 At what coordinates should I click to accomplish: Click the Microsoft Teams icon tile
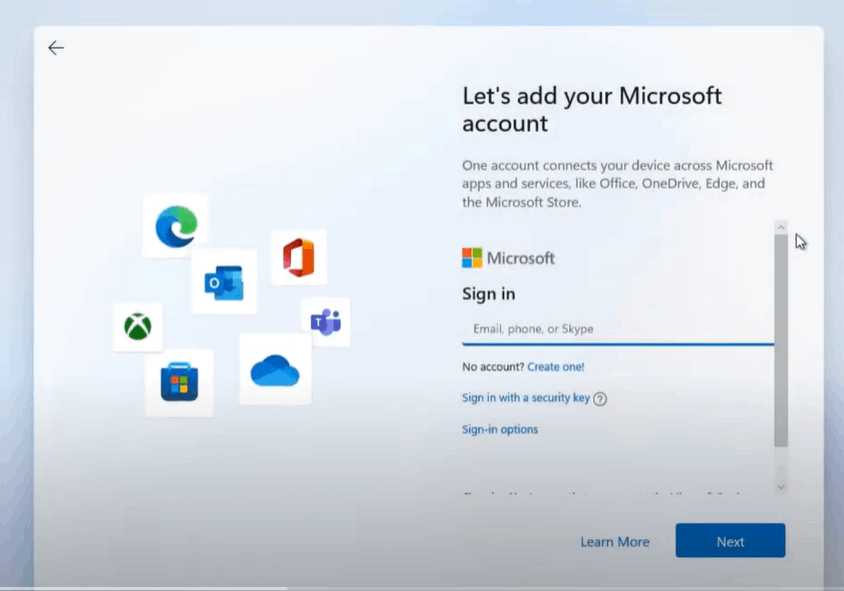click(326, 322)
